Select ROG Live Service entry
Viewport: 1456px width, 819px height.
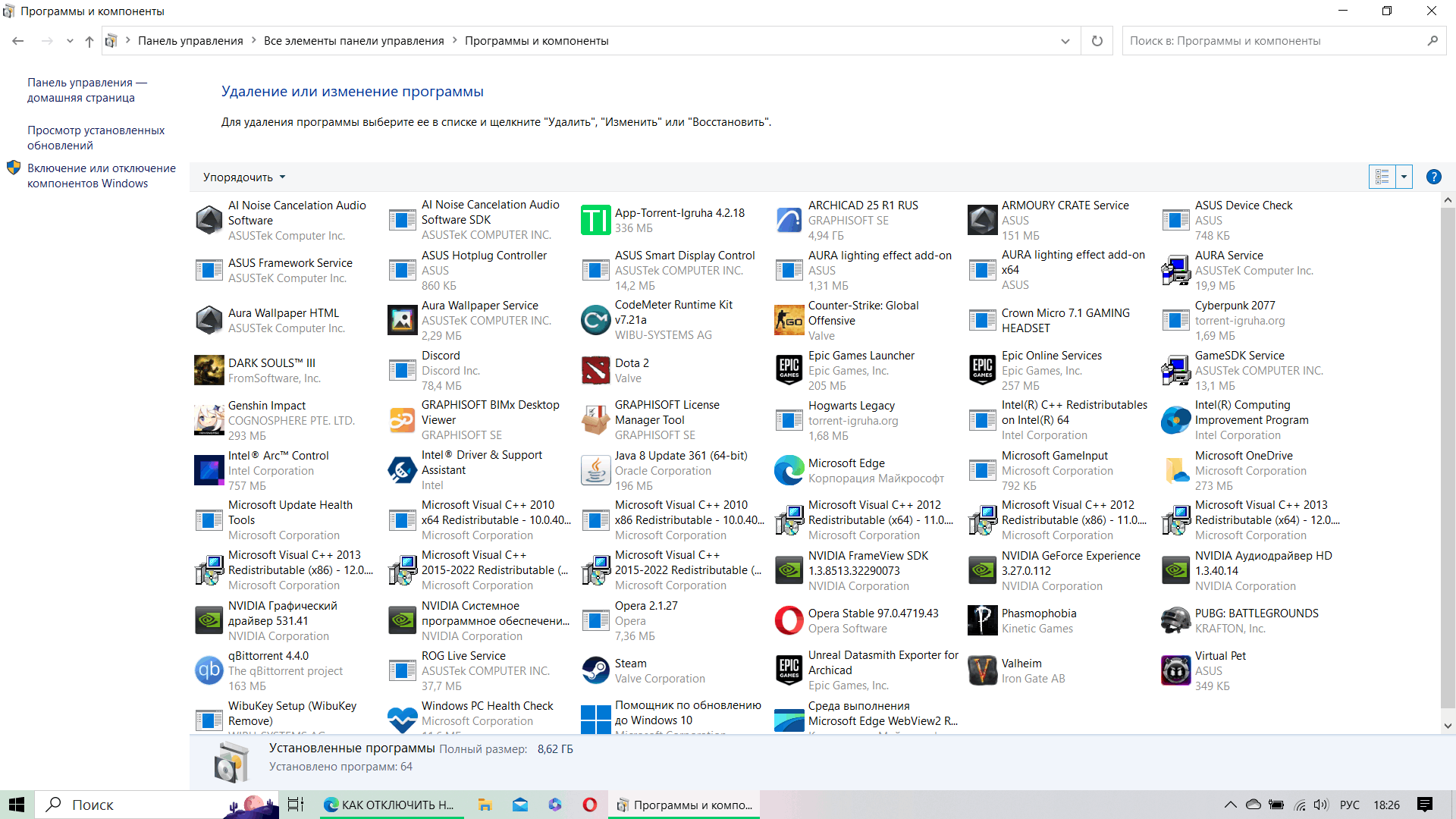pyautogui.click(x=478, y=671)
